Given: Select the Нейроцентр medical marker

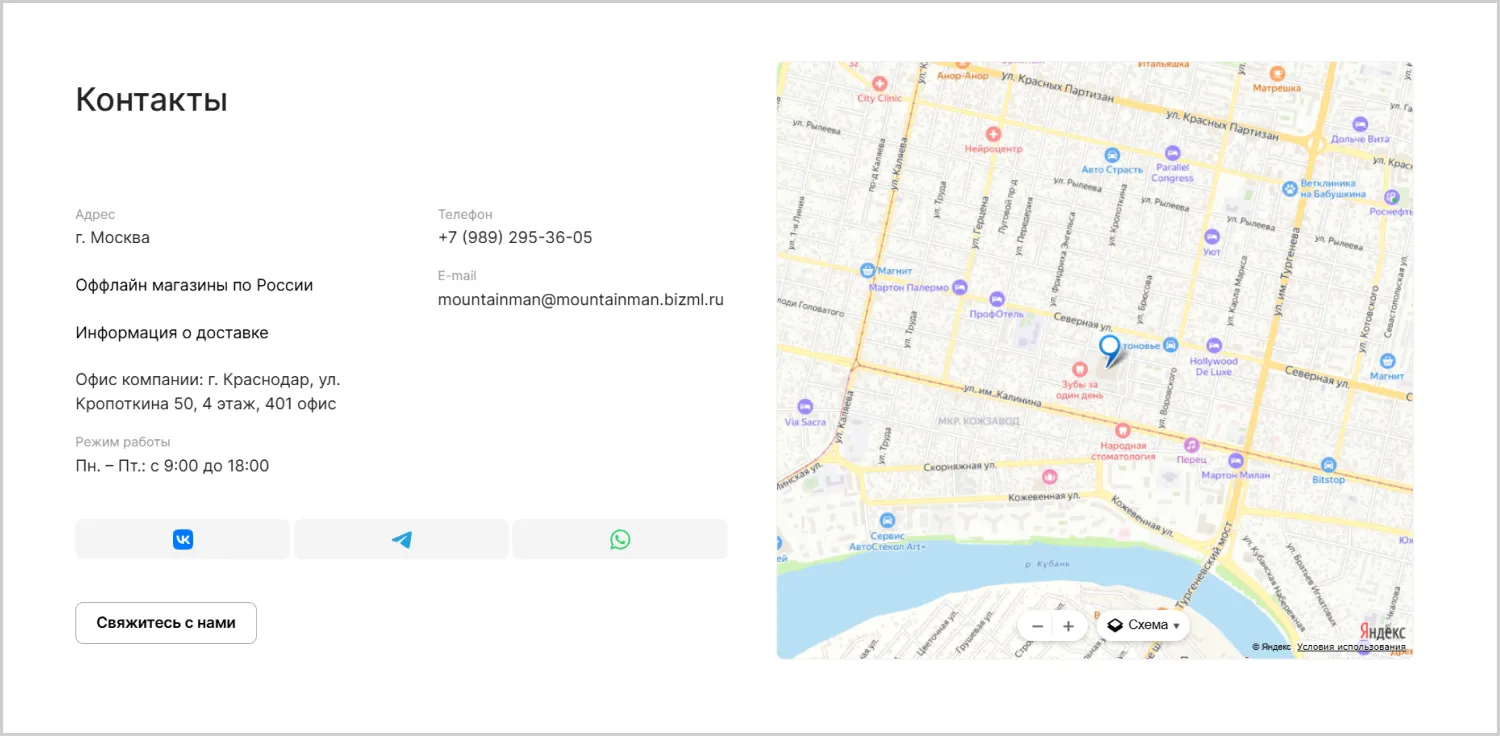Looking at the screenshot, I should [x=993, y=133].
